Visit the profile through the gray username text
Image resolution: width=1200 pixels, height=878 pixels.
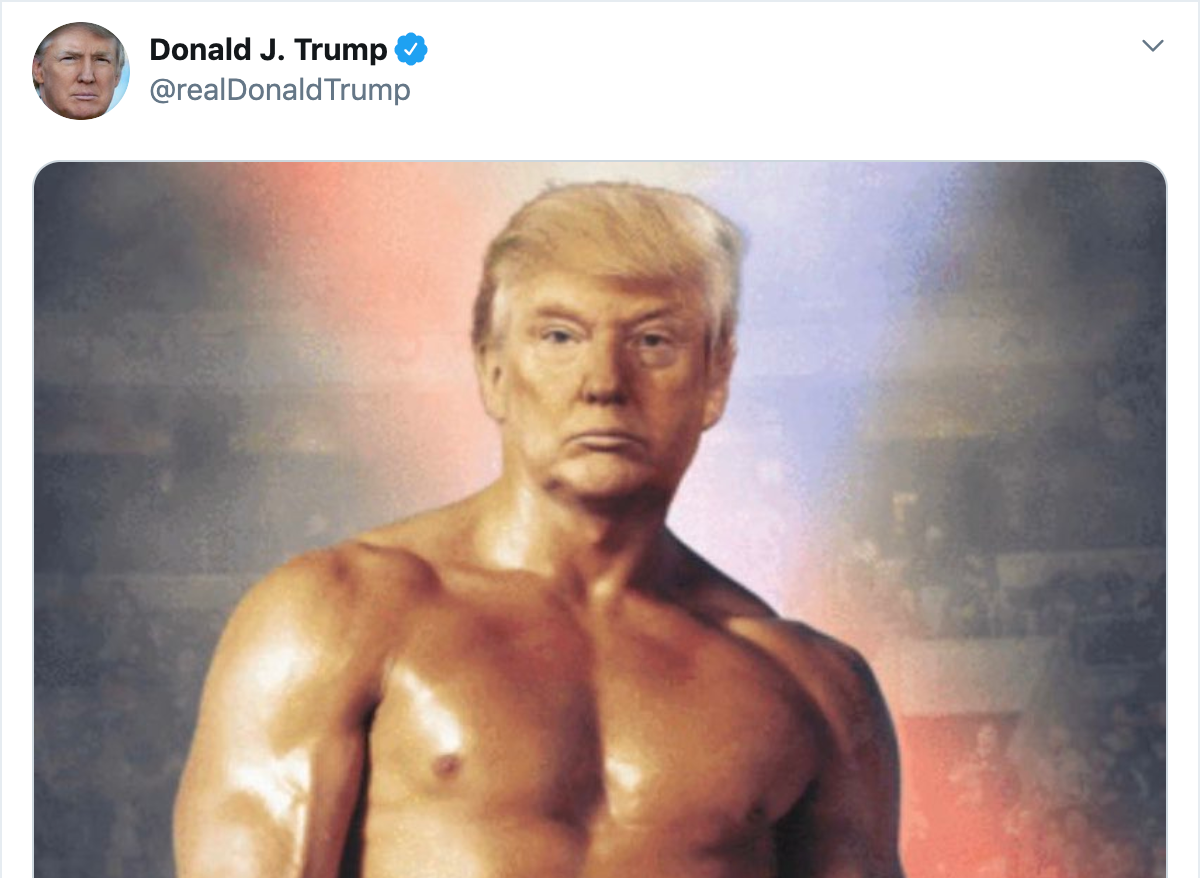coord(280,90)
